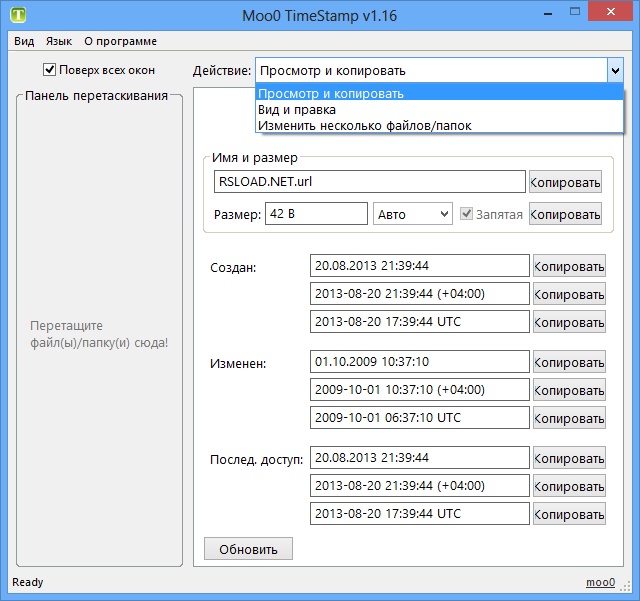This screenshot has width=640, height=601.
Task: Click last access field 2013-08-20 21:39:44 (+04:00)
Action: click(420, 486)
